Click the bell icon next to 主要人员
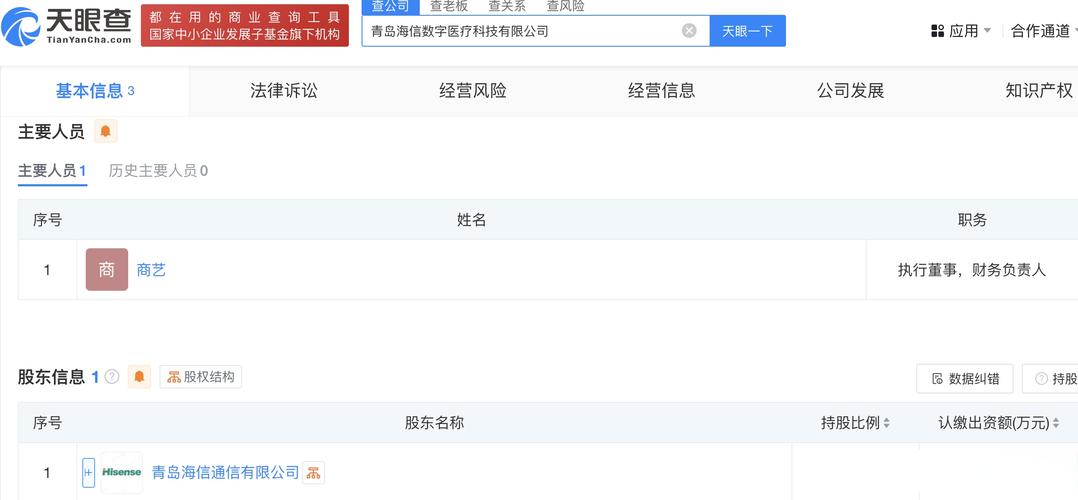1078x500 pixels. pos(106,131)
